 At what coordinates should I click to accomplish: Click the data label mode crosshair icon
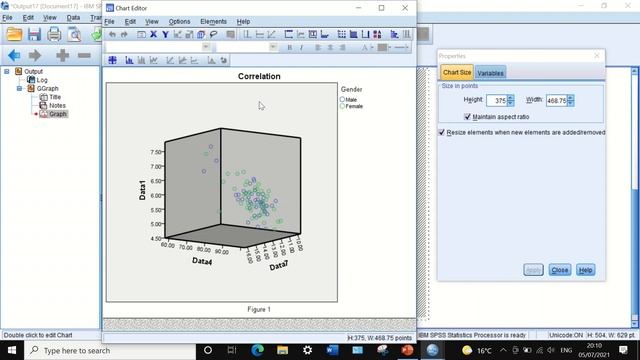click(x=113, y=60)
